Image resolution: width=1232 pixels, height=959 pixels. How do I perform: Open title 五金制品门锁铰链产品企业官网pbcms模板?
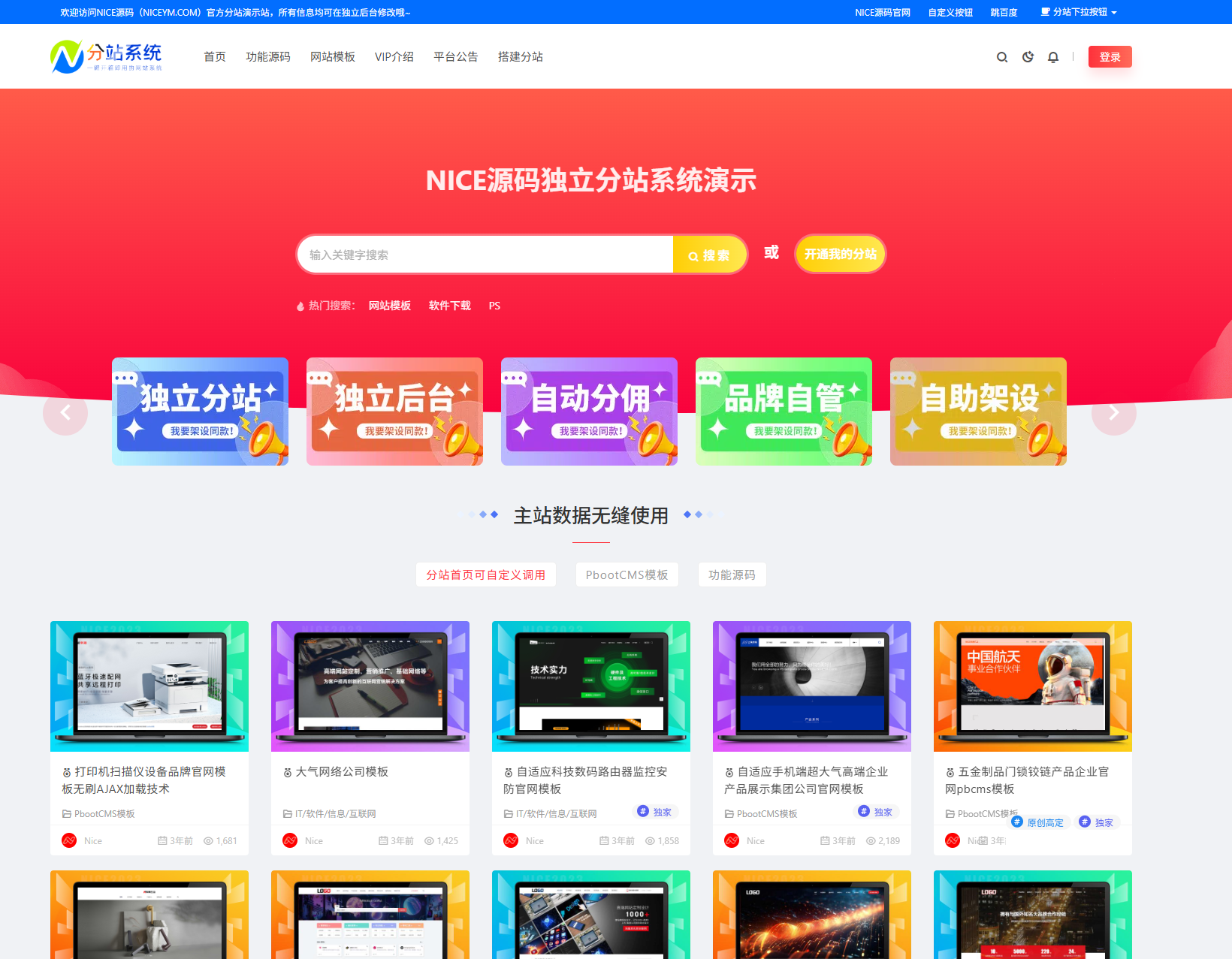point(1027,780)
